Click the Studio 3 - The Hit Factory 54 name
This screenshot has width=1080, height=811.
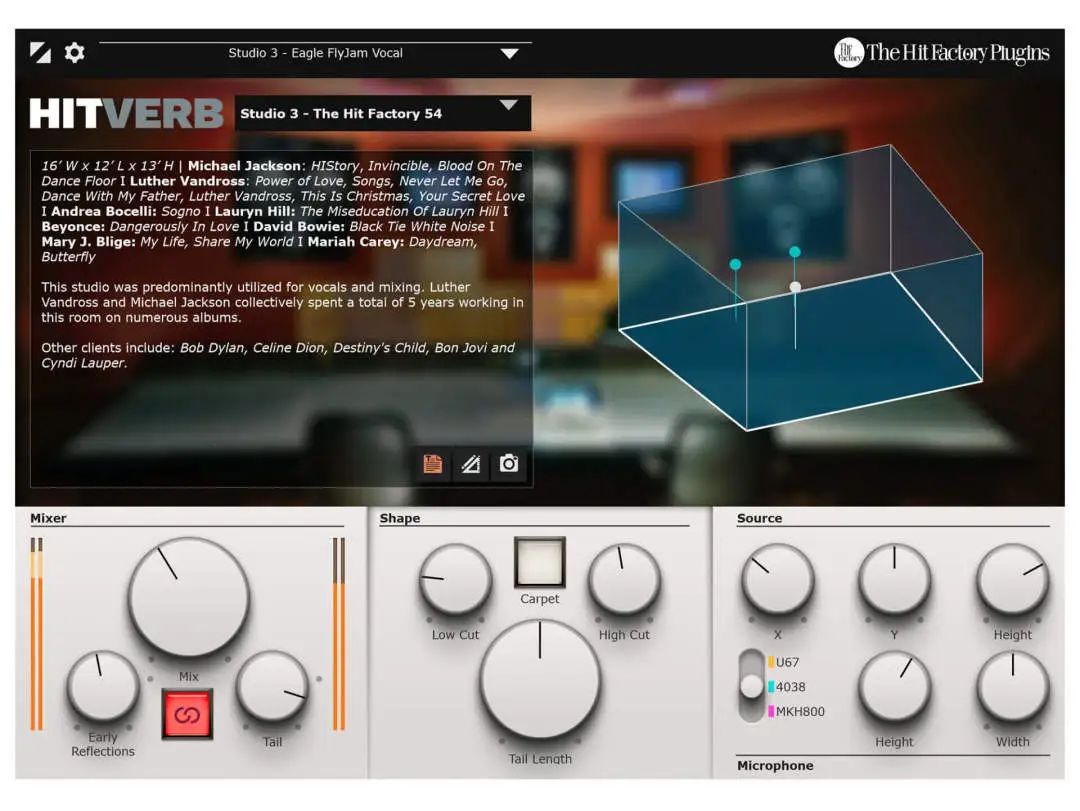(341, 114)
